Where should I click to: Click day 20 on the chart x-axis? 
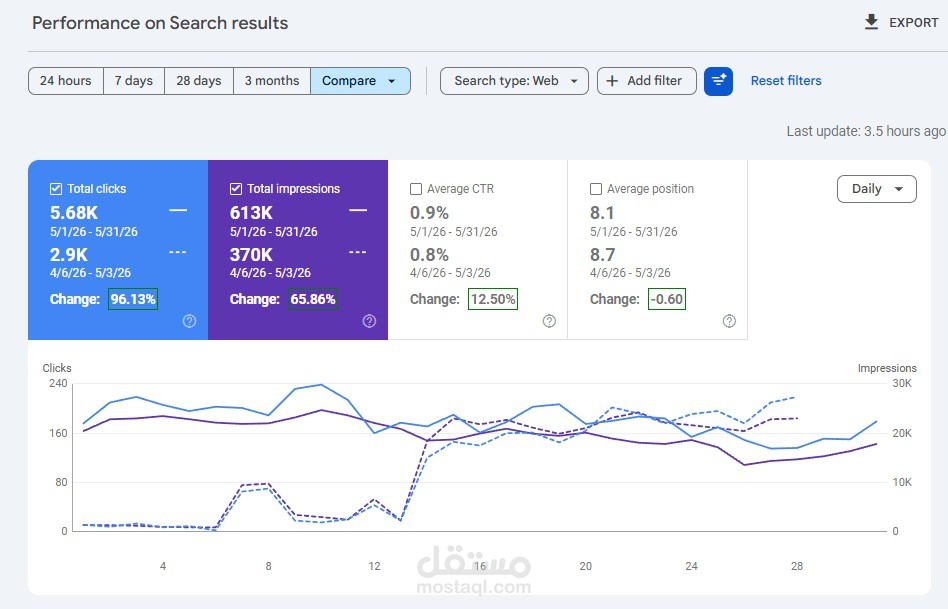click(x=585, y=567)
